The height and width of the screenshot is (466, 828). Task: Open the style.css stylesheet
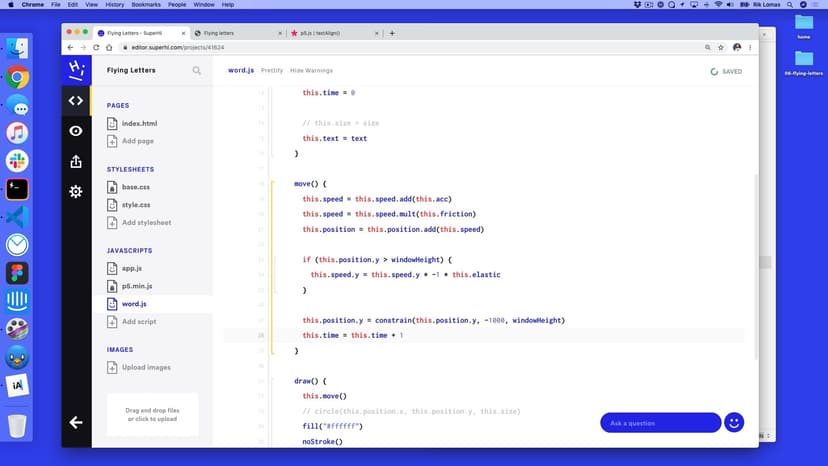(135, 205)
